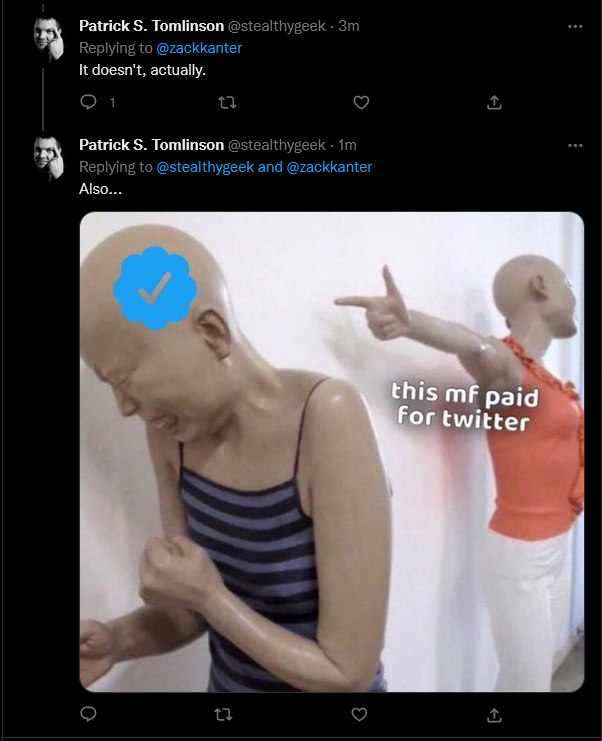Open Patrick S. Tomlinson's name on 1m tweet

point(151,145)
